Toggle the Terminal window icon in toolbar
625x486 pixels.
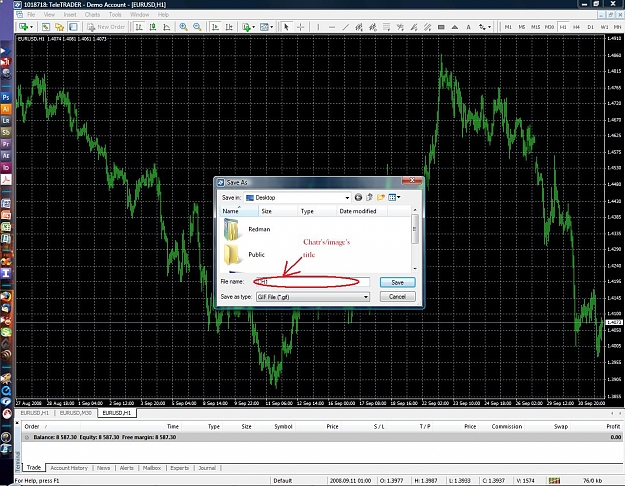tap(73, 27)
